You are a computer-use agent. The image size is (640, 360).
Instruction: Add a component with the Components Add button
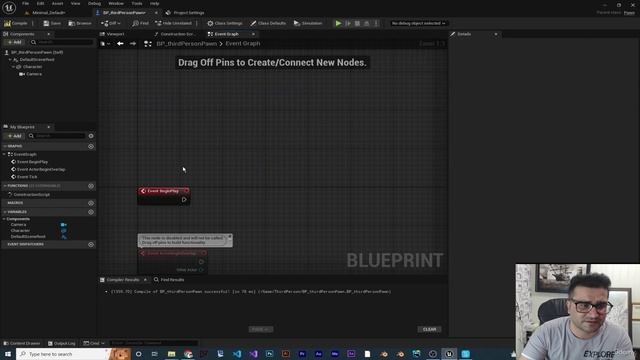point(14,42)
